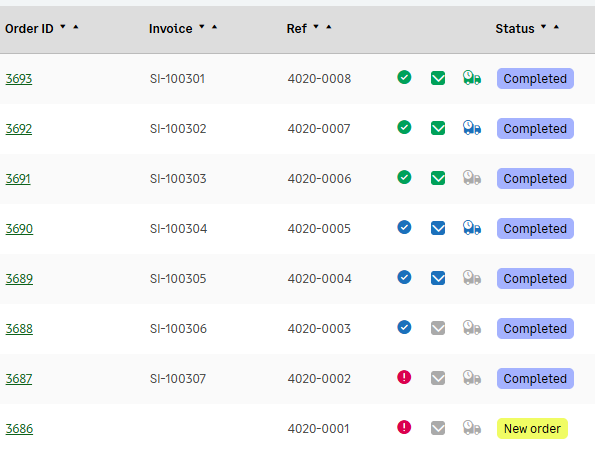Click grey envelope icon for order 3687
Screen dimensions: 595x454
pyautogui.click(x=438, y=378)
